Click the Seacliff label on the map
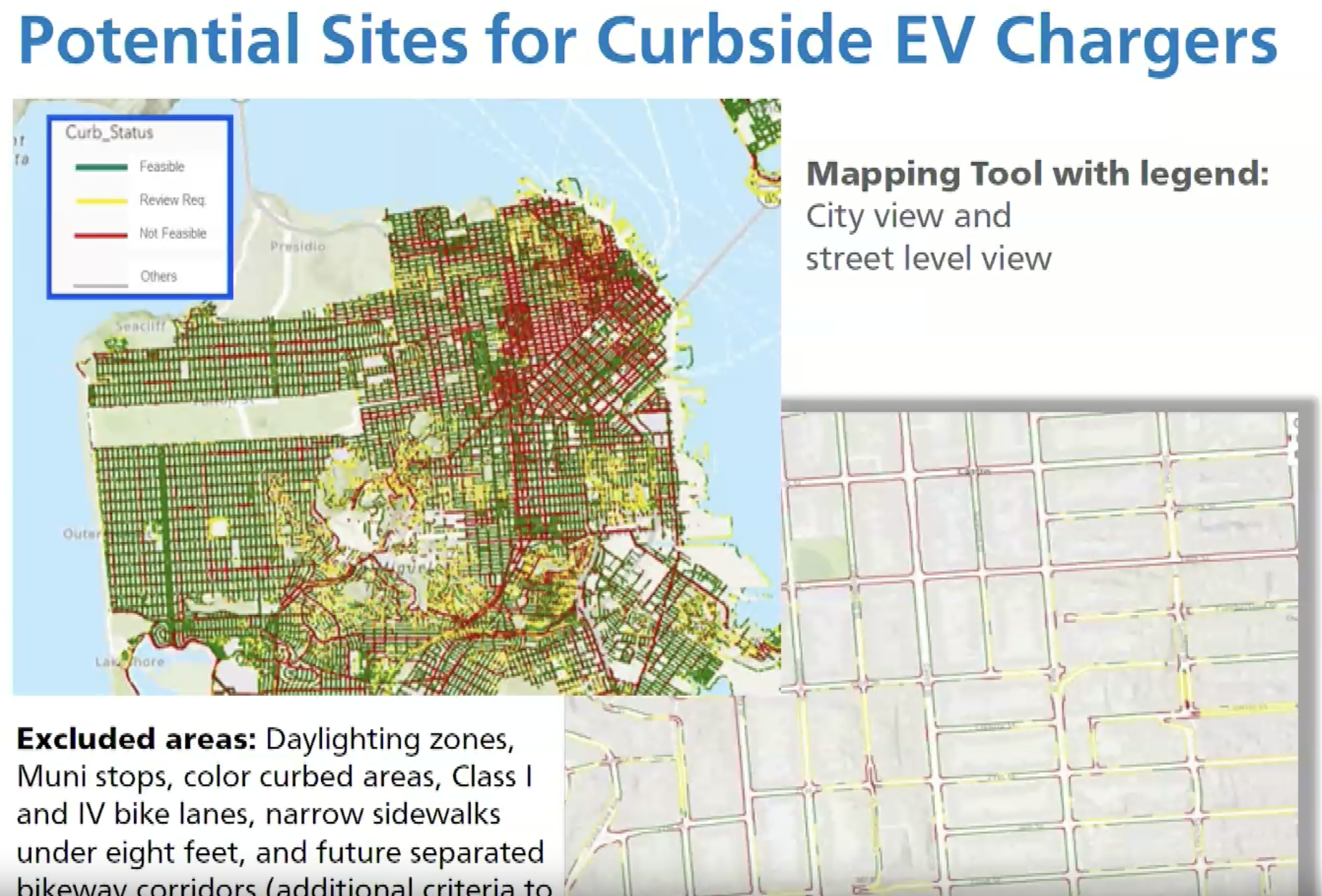 (141, 326)
